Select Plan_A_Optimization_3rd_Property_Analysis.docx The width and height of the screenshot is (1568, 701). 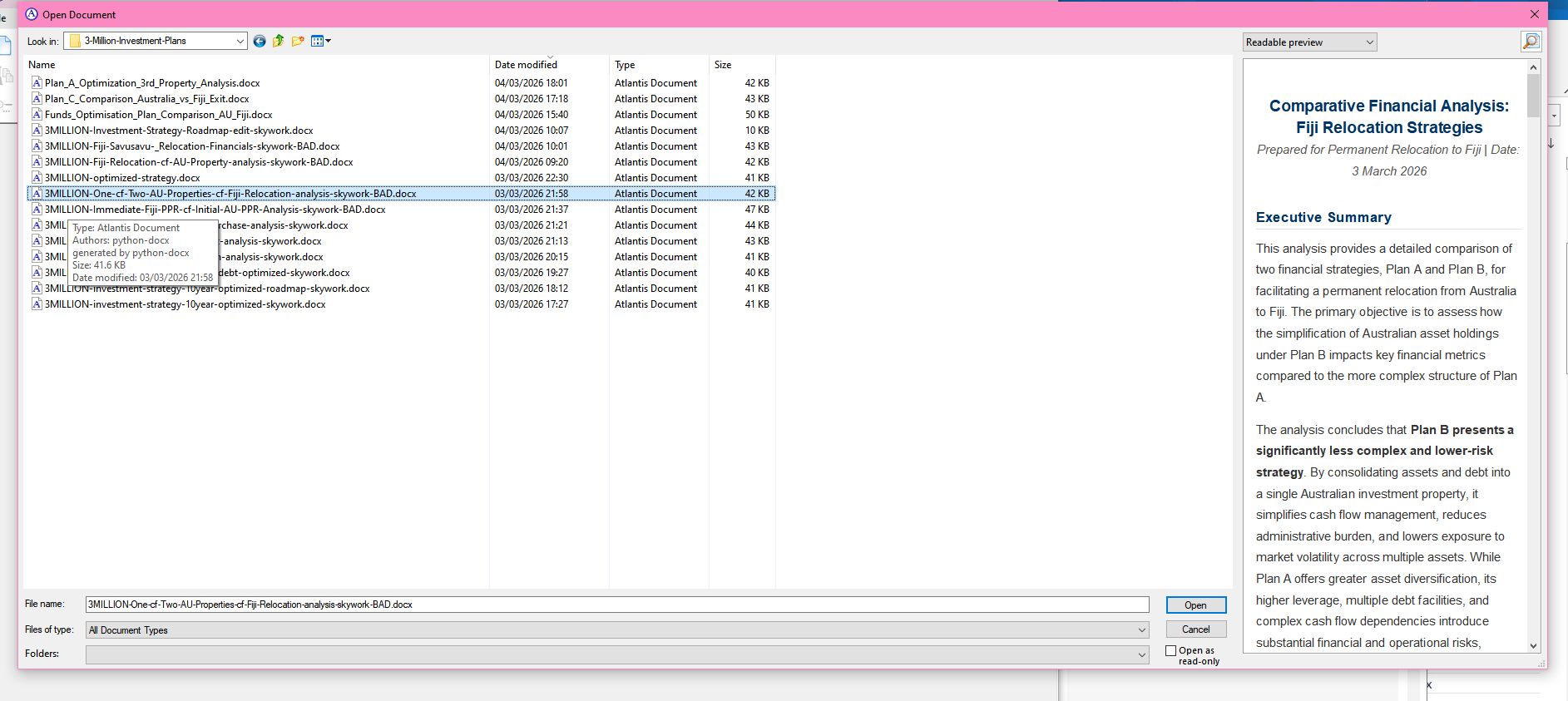(x=152, y=83)
